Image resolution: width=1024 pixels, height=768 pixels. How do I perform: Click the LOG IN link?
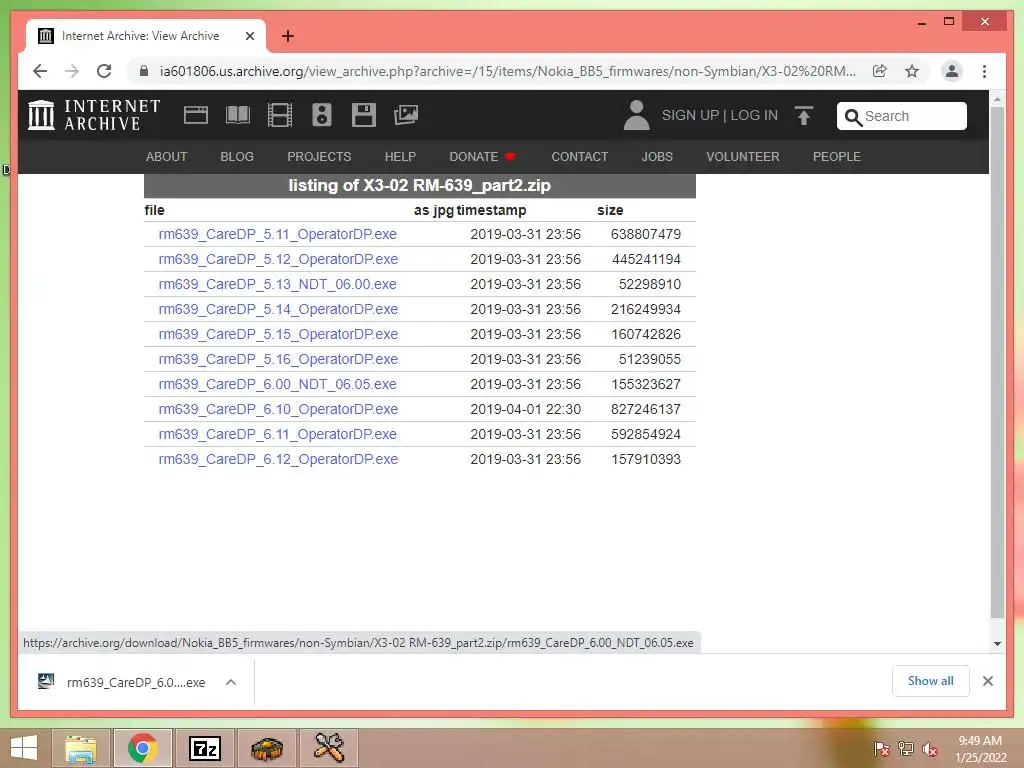coord(754,116)
